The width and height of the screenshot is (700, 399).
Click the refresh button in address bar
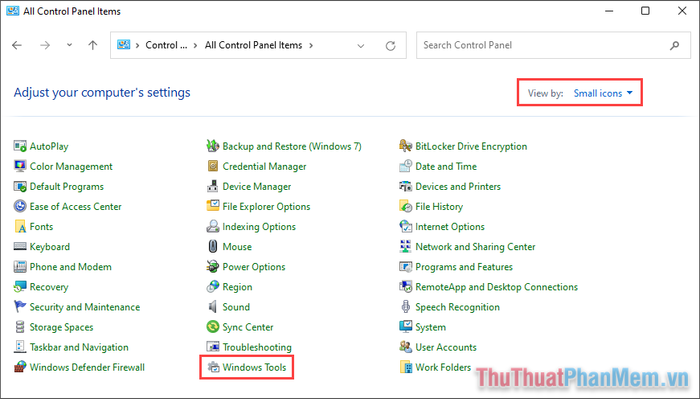391,46
